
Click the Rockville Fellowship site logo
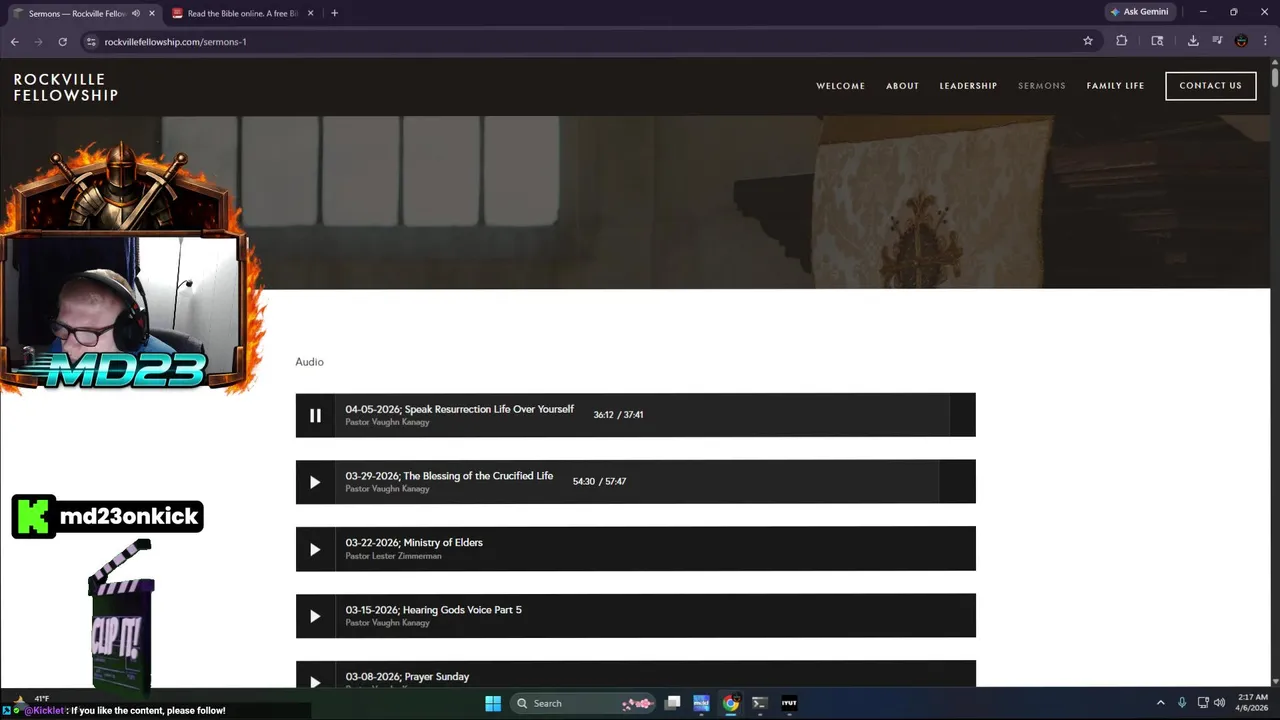(66, 87)
